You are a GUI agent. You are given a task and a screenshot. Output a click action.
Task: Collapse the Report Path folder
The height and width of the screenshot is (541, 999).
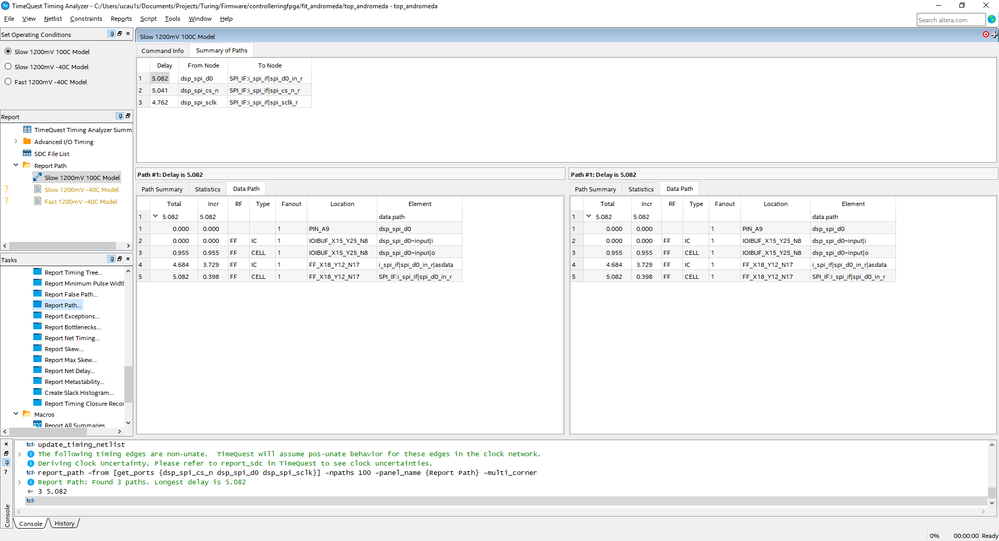tap(16, 165)
